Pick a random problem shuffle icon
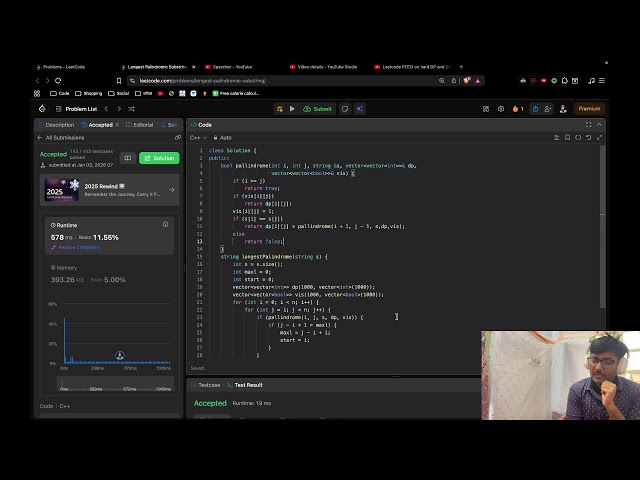This screenshot has height=480, width=640. [131, 109]
